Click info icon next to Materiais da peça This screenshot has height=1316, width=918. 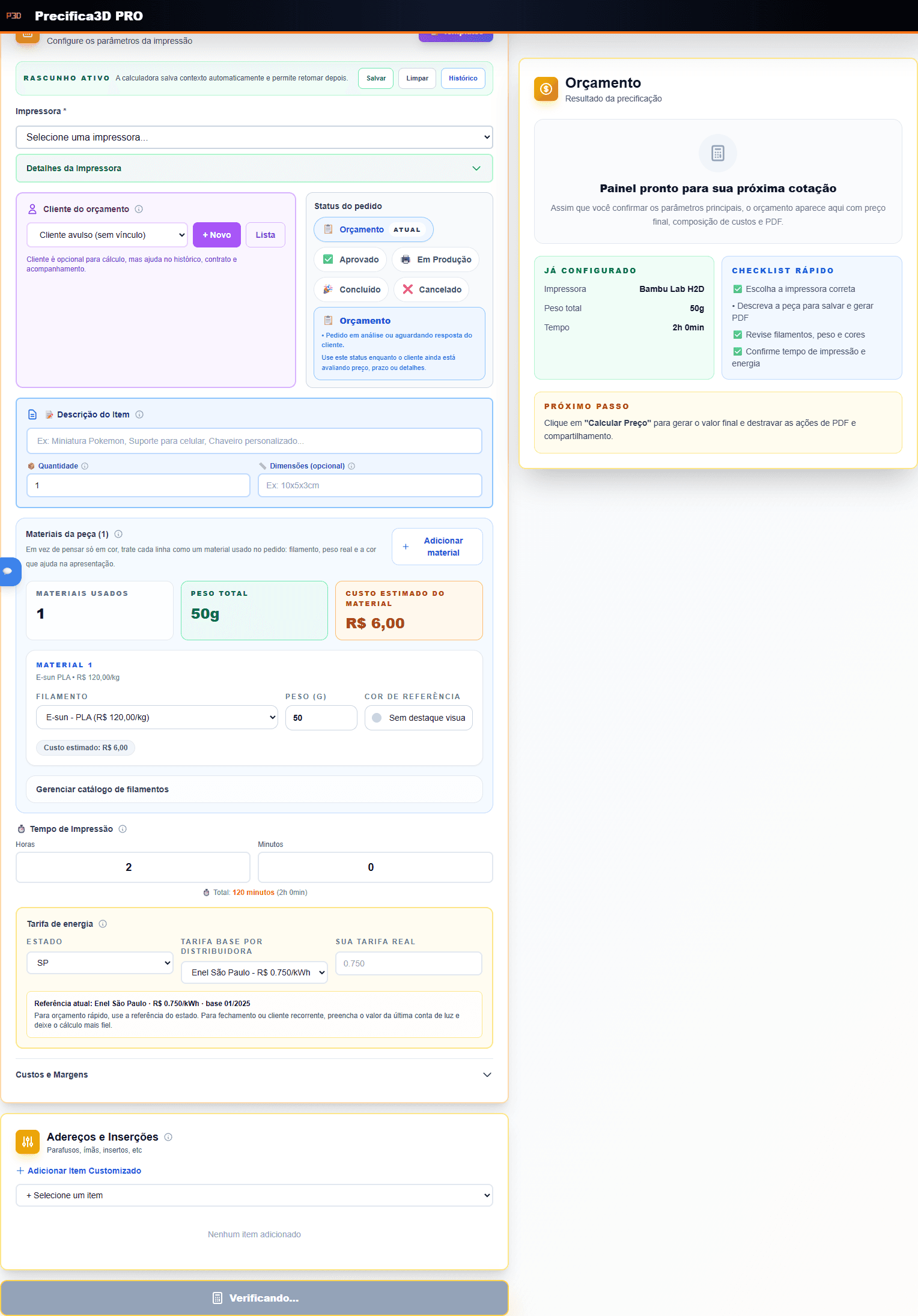[x=118, y=534]
